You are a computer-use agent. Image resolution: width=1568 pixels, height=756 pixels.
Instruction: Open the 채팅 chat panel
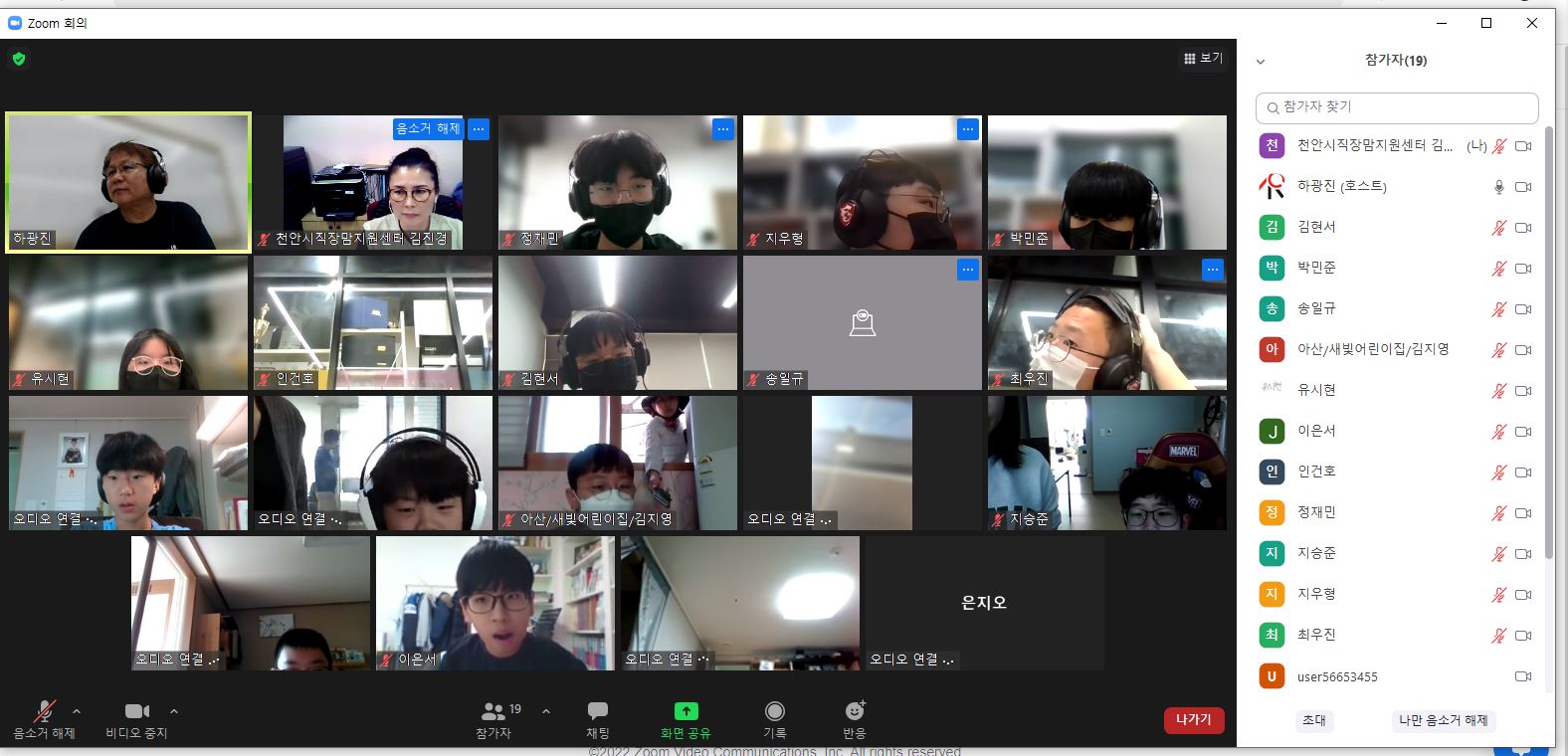pyautogui.click(x=597, y=711)
